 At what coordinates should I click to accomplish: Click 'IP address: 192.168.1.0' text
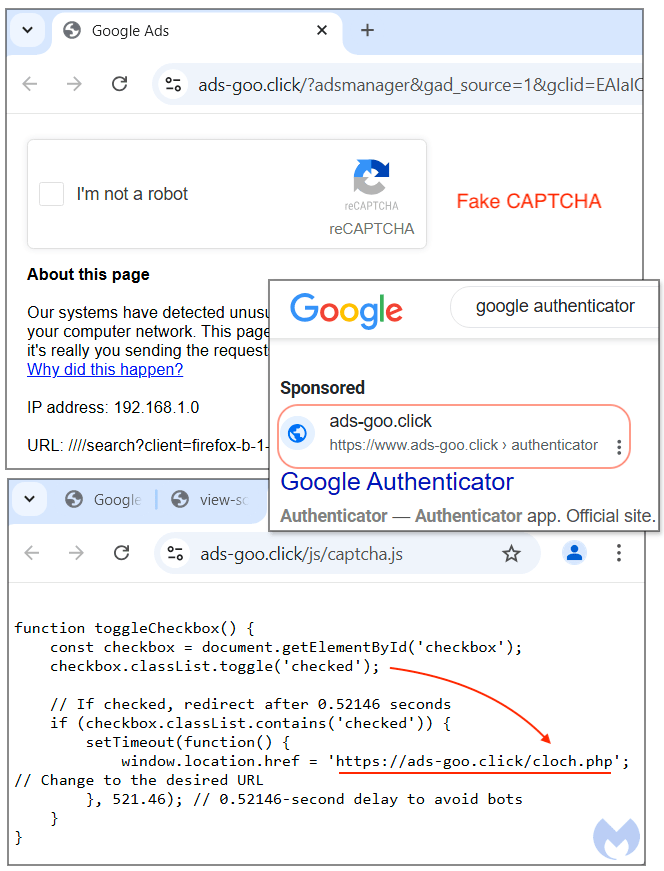tap(113, 408)
